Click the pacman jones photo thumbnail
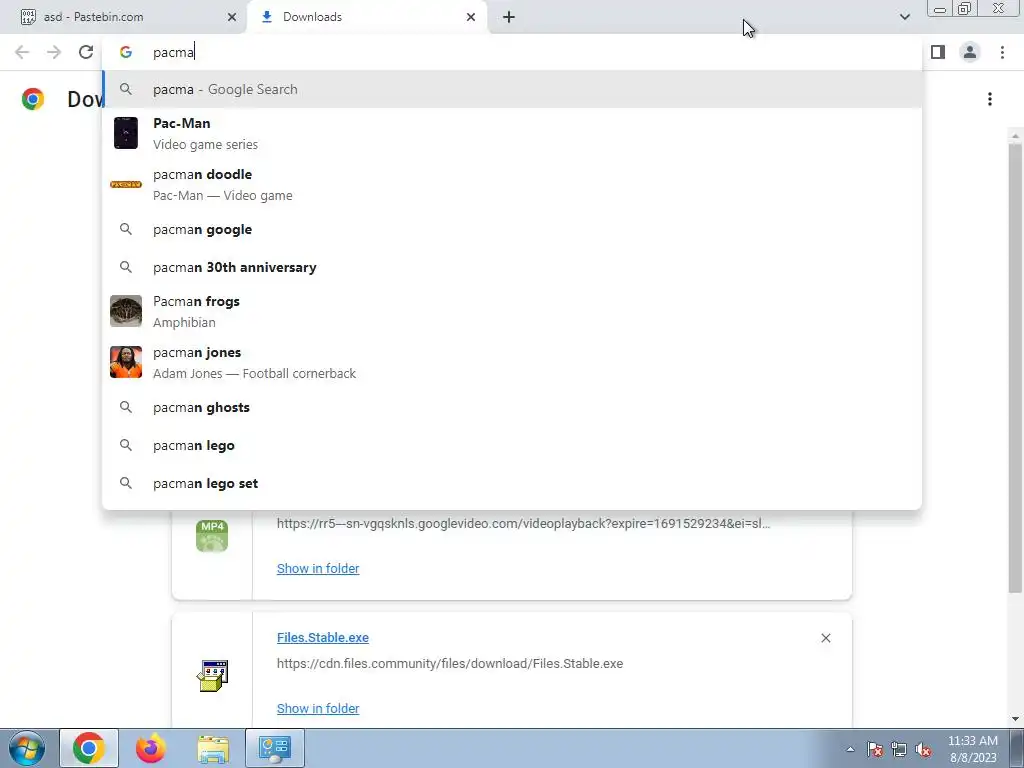This screenshot has width=1024, height=768. coord(126,362)
